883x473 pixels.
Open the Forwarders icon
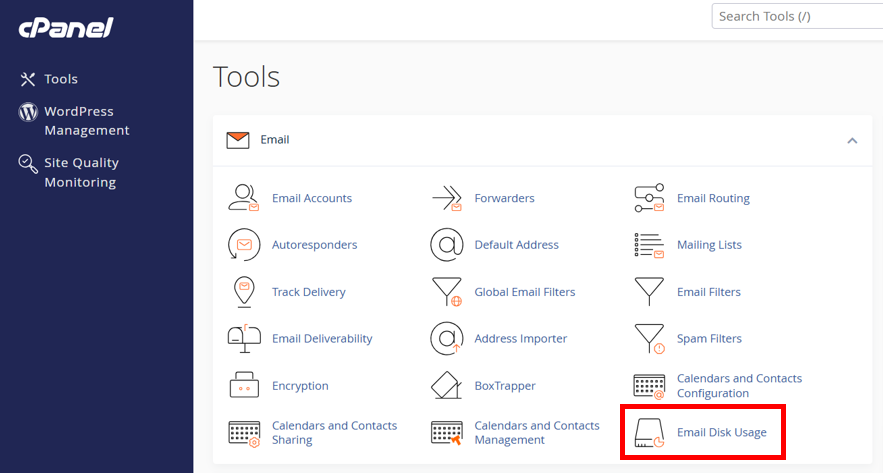pos(446,198)
